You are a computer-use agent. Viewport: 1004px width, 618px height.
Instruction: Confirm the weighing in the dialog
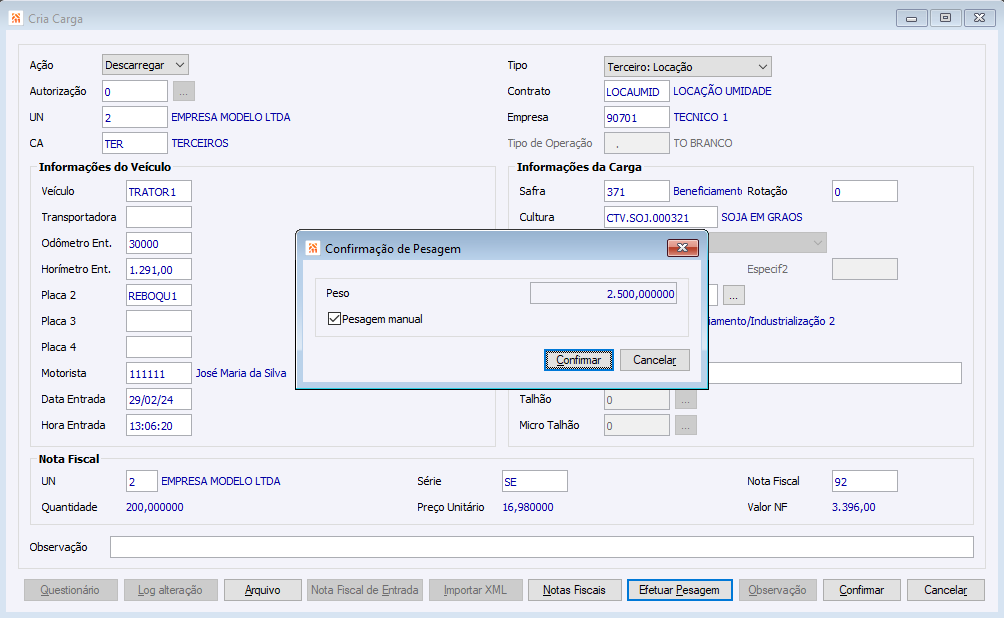coord(579,360)
